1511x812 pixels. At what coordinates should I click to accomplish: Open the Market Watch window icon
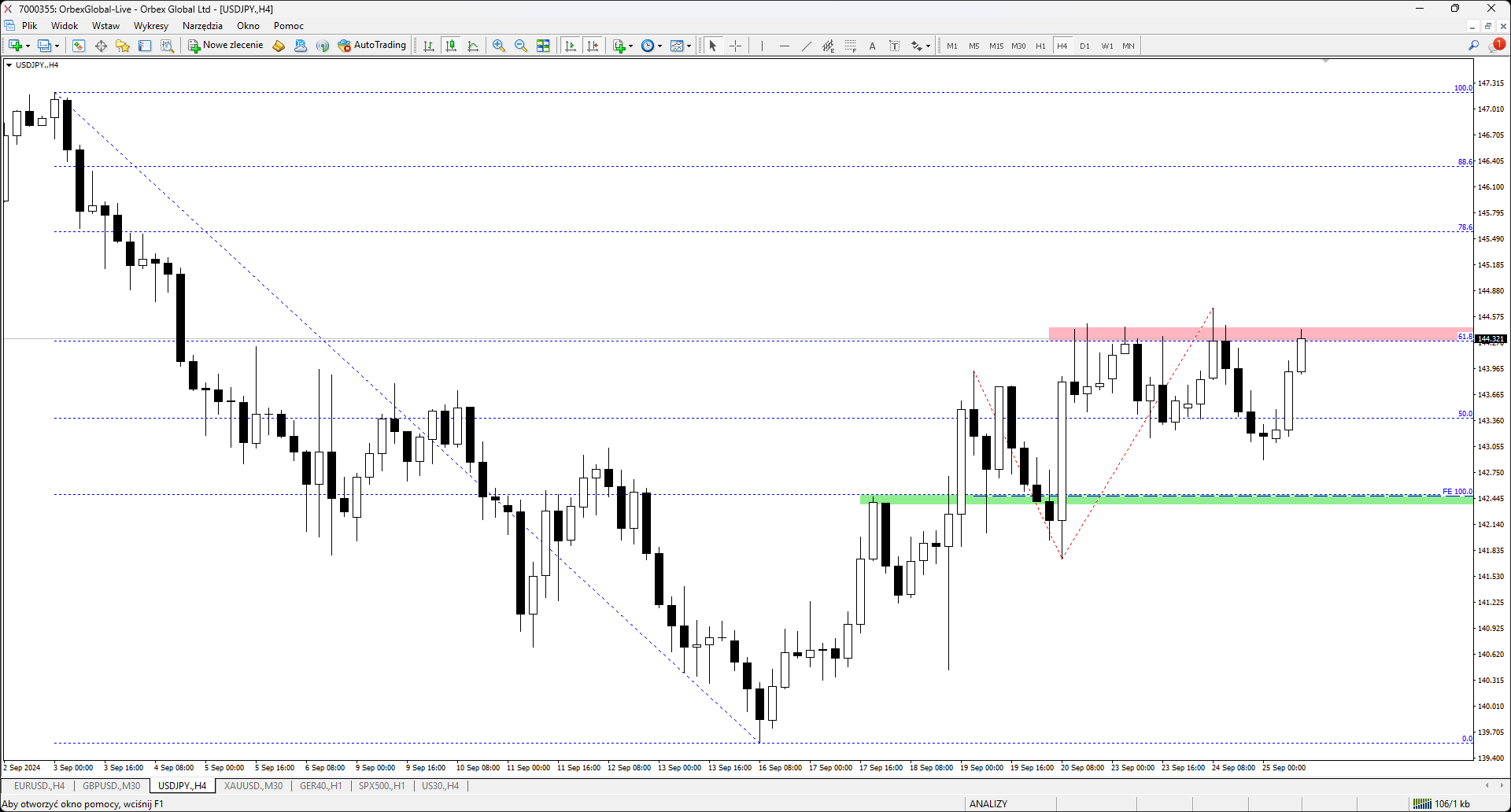[x=79, y=46]
